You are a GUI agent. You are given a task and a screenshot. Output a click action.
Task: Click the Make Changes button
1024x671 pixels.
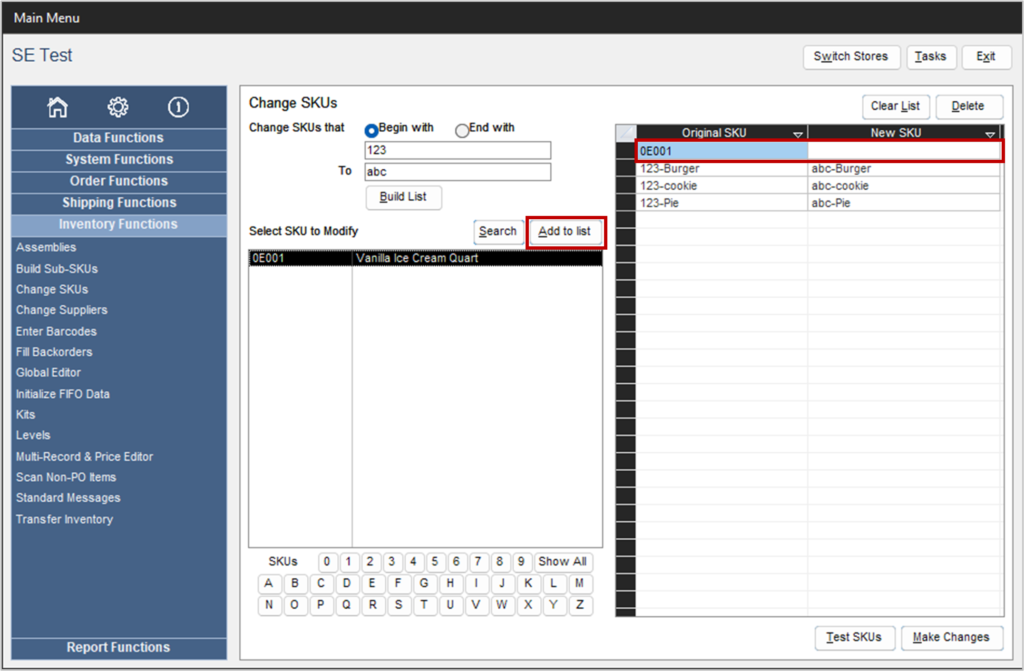[951, 637]
